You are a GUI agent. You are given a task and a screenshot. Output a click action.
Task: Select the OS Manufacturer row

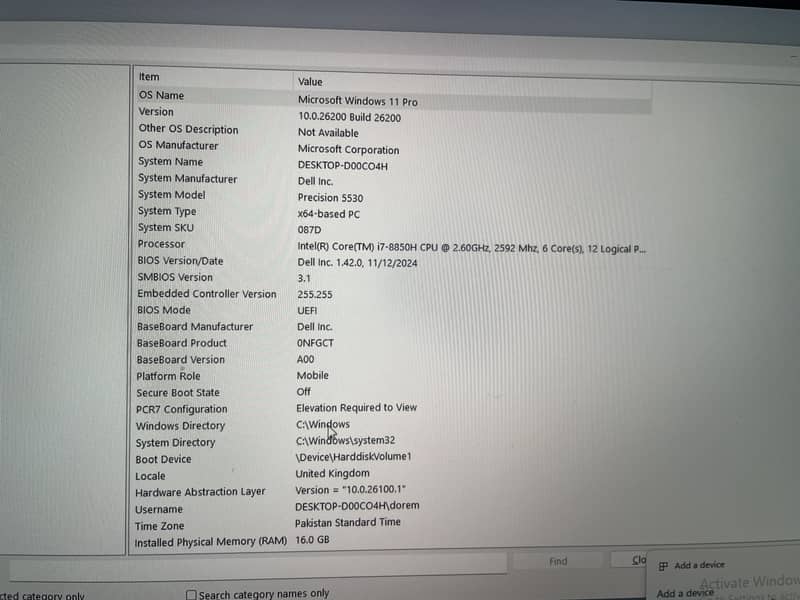pos(178,145)
